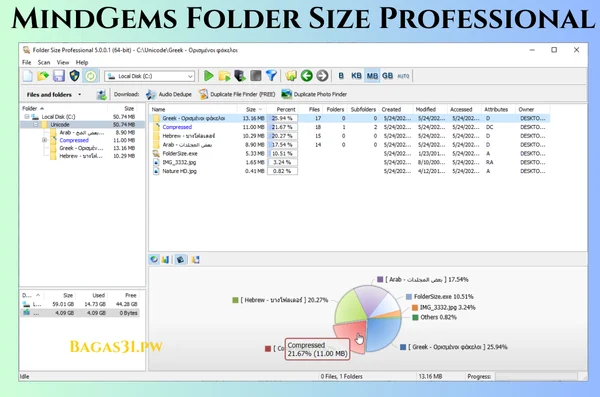This screenshot has height=397, width=600.
Task: Click the green Hebrew legend swatch
Action: coord(235,300)
